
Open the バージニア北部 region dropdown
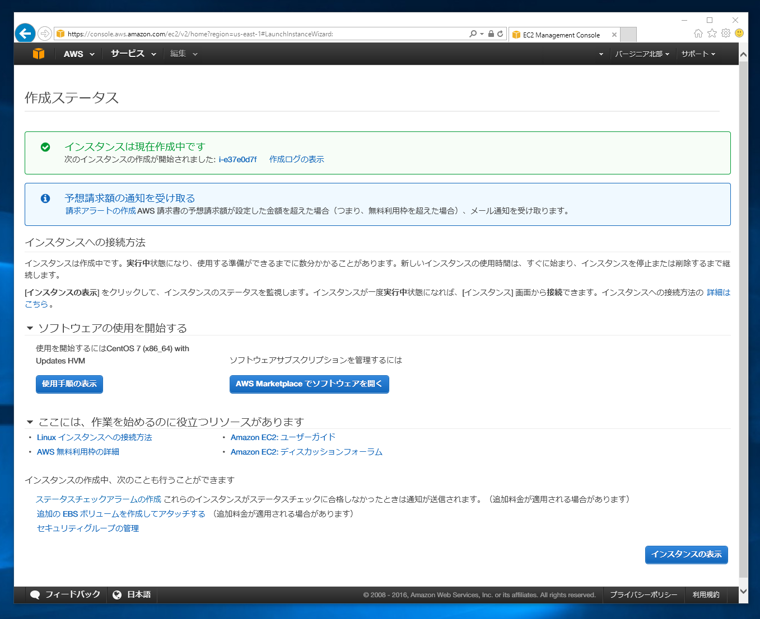(642, 54)
